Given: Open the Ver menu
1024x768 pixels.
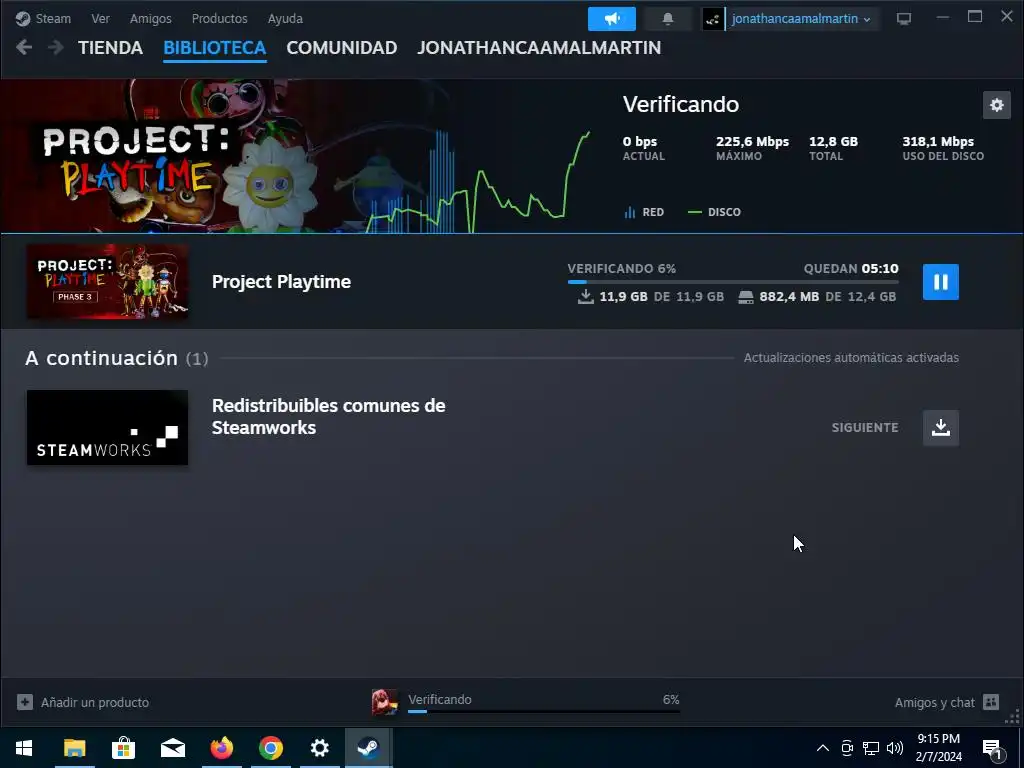Looking at the screenshot, I should 101,18.
